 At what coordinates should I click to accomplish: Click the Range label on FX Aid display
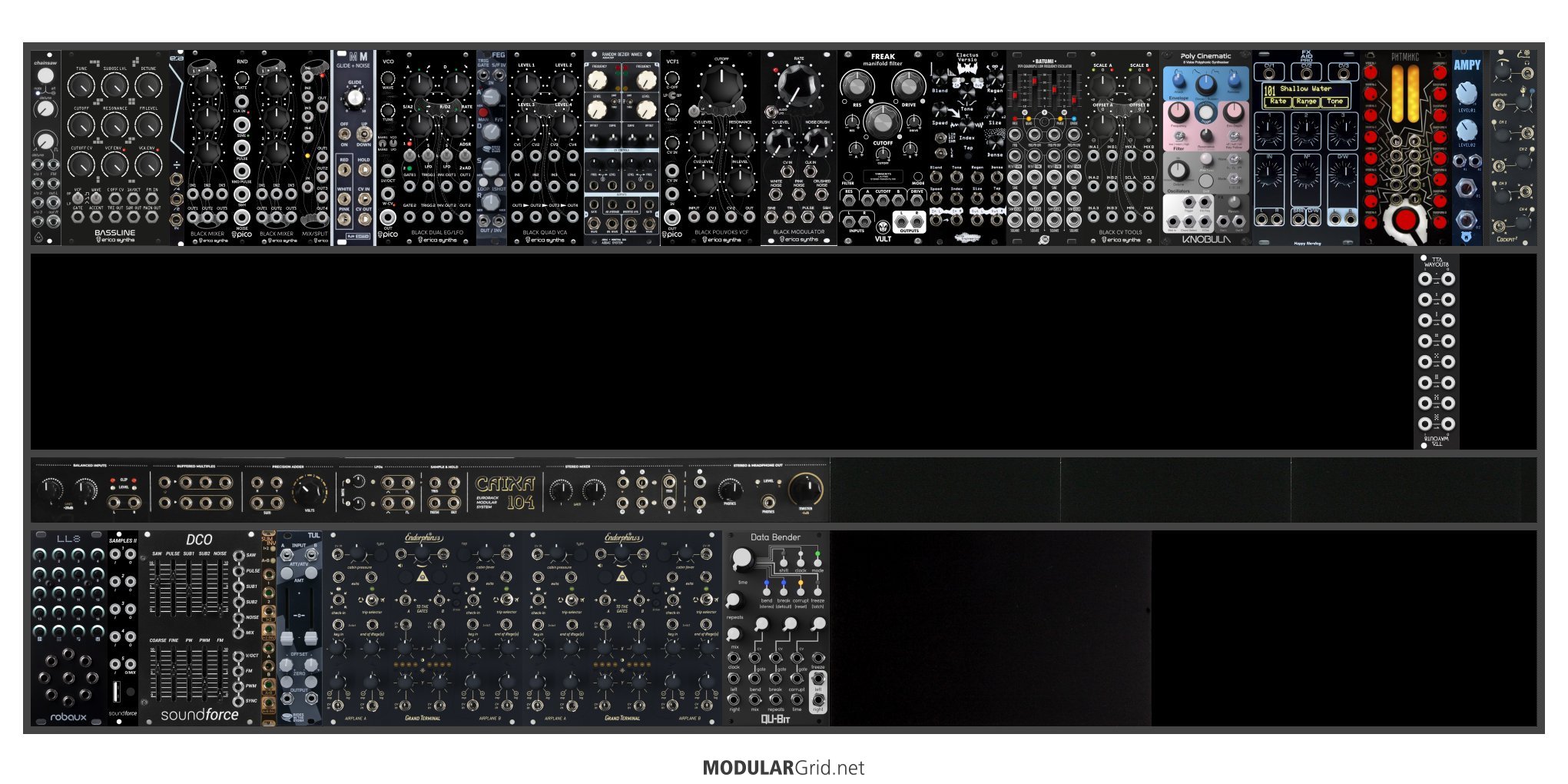pyautogui.click(x=1306, y=101)
